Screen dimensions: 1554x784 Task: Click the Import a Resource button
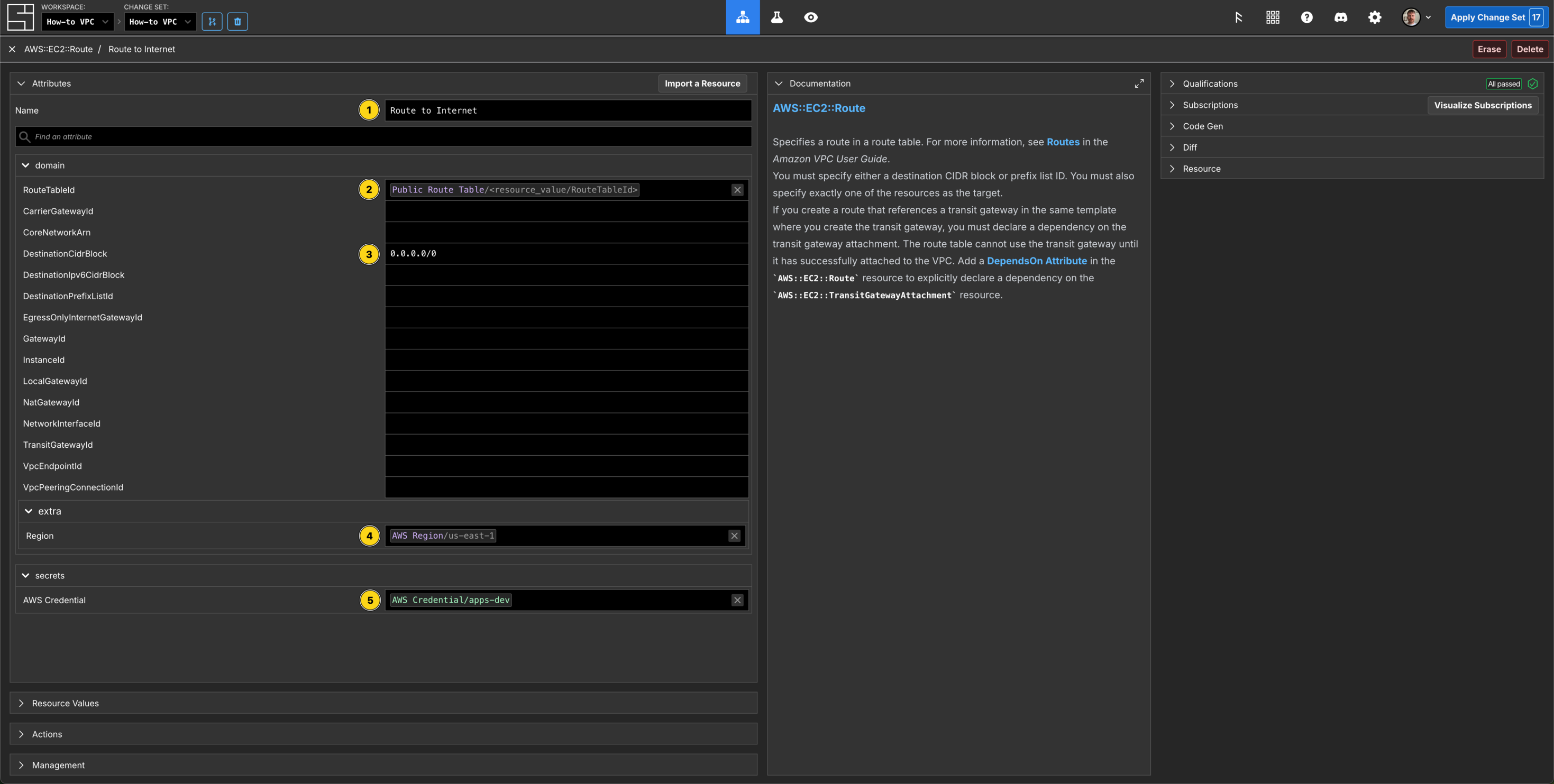point(702,83)
